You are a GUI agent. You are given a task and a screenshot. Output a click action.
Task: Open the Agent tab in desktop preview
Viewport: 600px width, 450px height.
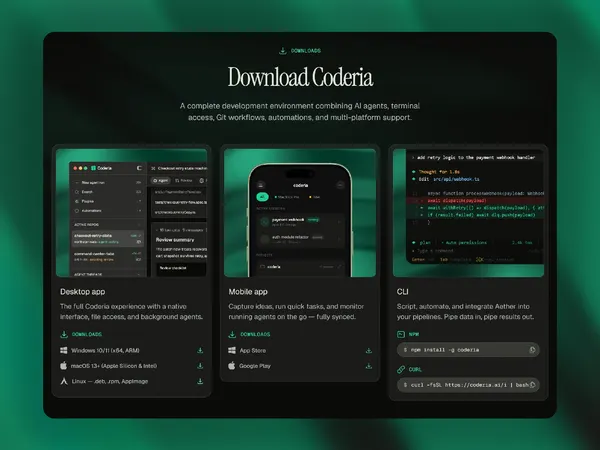[160, 180]
